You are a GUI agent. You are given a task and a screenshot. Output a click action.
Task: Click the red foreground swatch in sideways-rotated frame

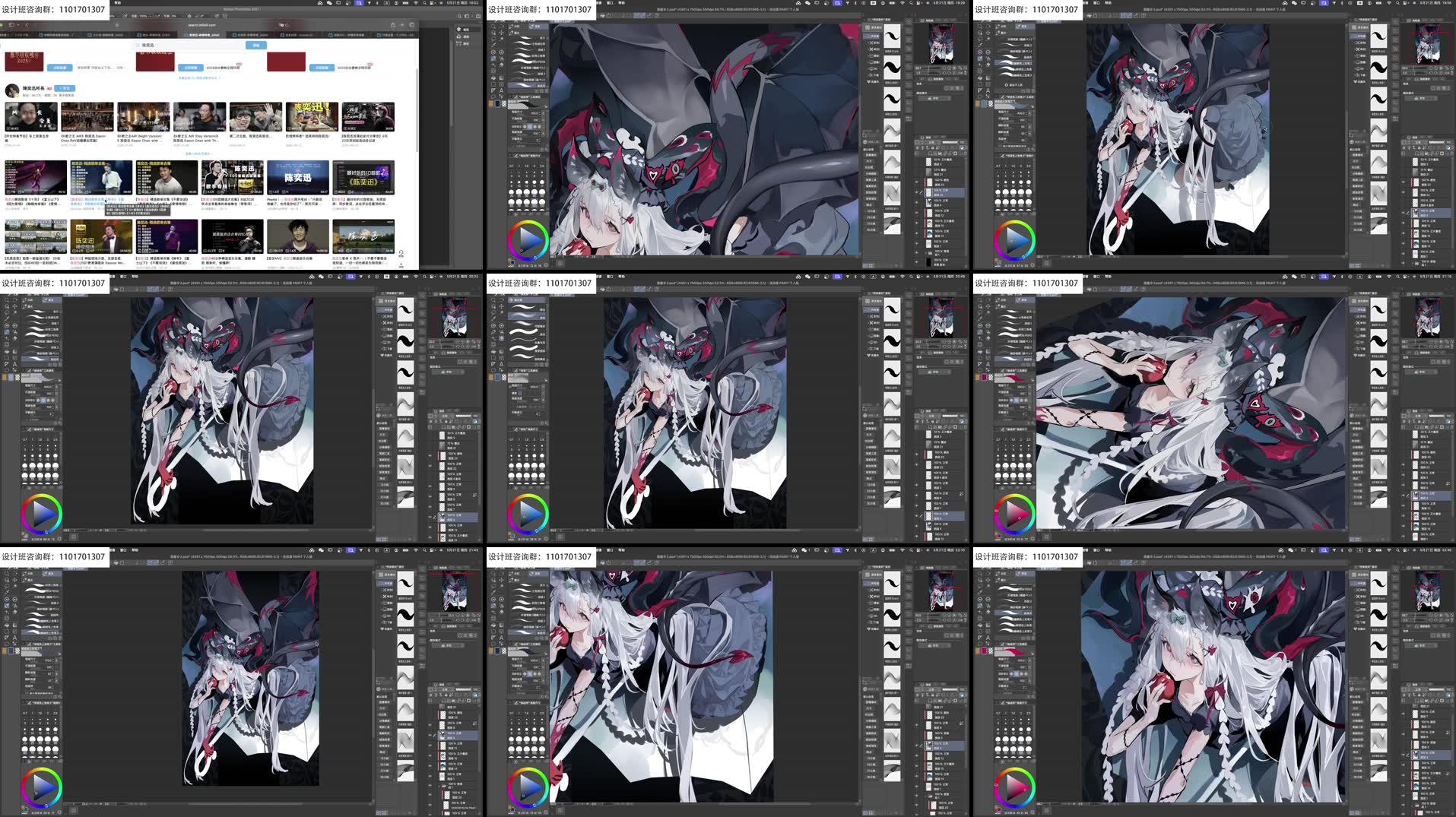(984, 377)
